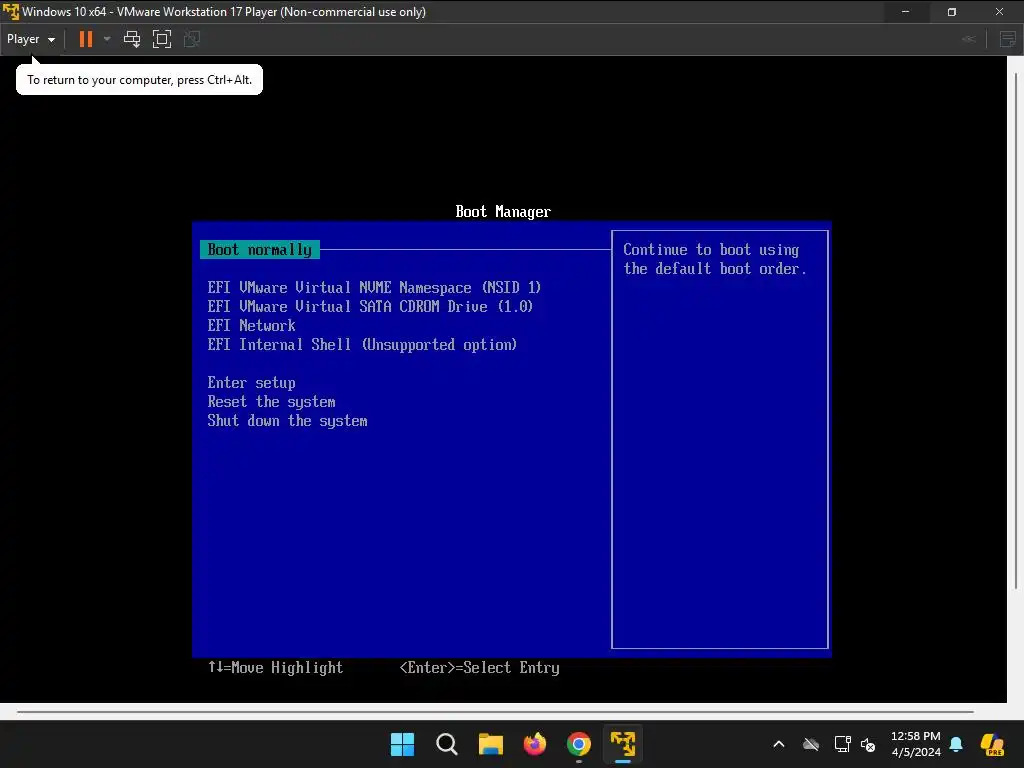Launch Firefox from the taskbar
This screenshot has width=1024, height=768.
tap(535, 744)
